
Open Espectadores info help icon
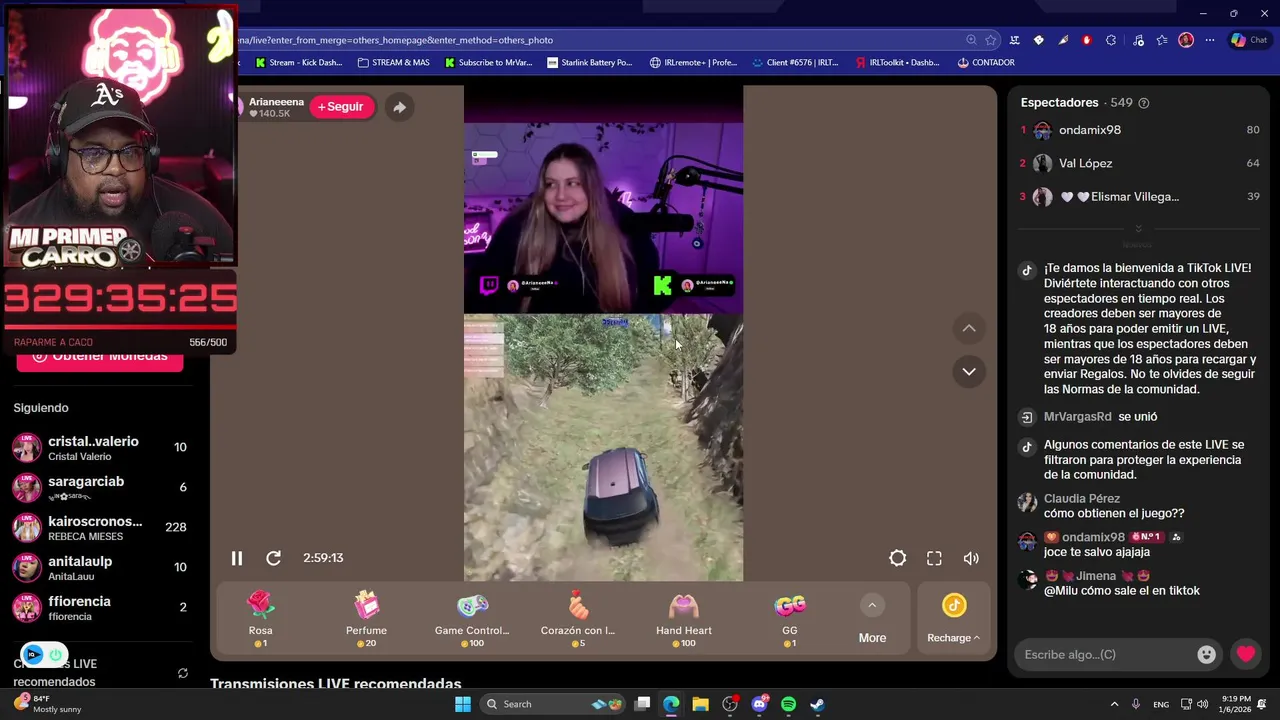[x=1144, y=103]
